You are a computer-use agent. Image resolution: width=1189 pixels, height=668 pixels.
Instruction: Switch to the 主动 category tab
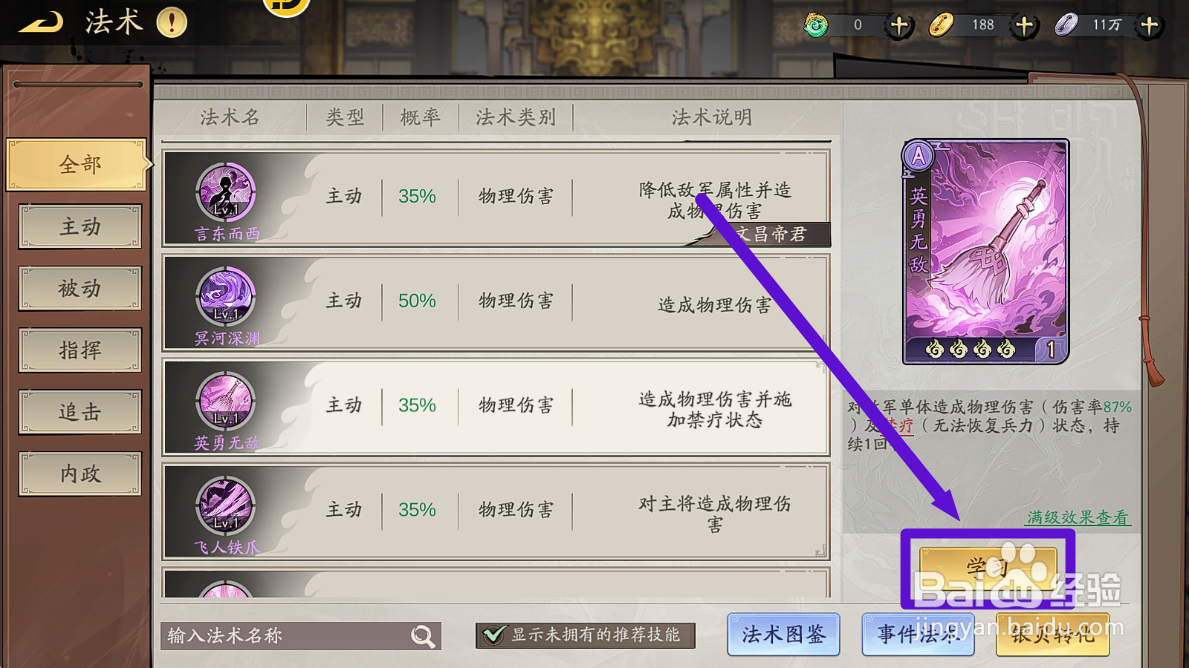pos(80,227)
